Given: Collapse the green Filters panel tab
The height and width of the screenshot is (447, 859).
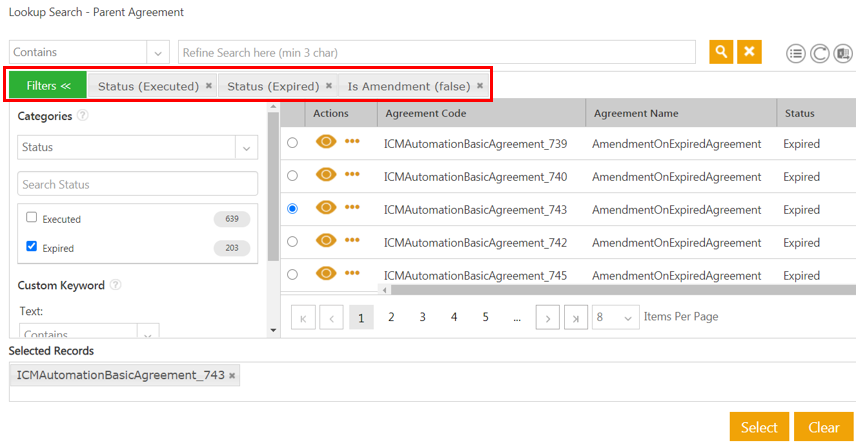Looking at the screenshot, I should pos(48,86).
